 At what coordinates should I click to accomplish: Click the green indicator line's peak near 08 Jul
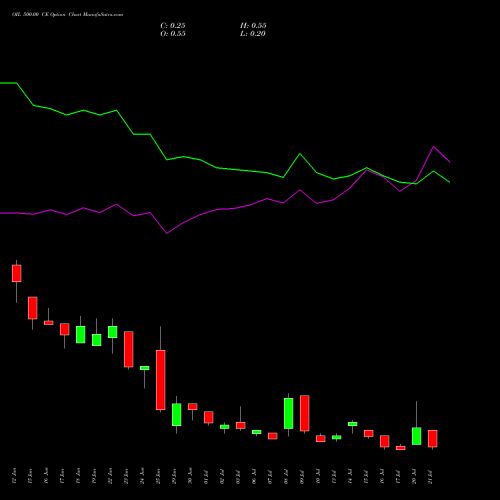300,154
